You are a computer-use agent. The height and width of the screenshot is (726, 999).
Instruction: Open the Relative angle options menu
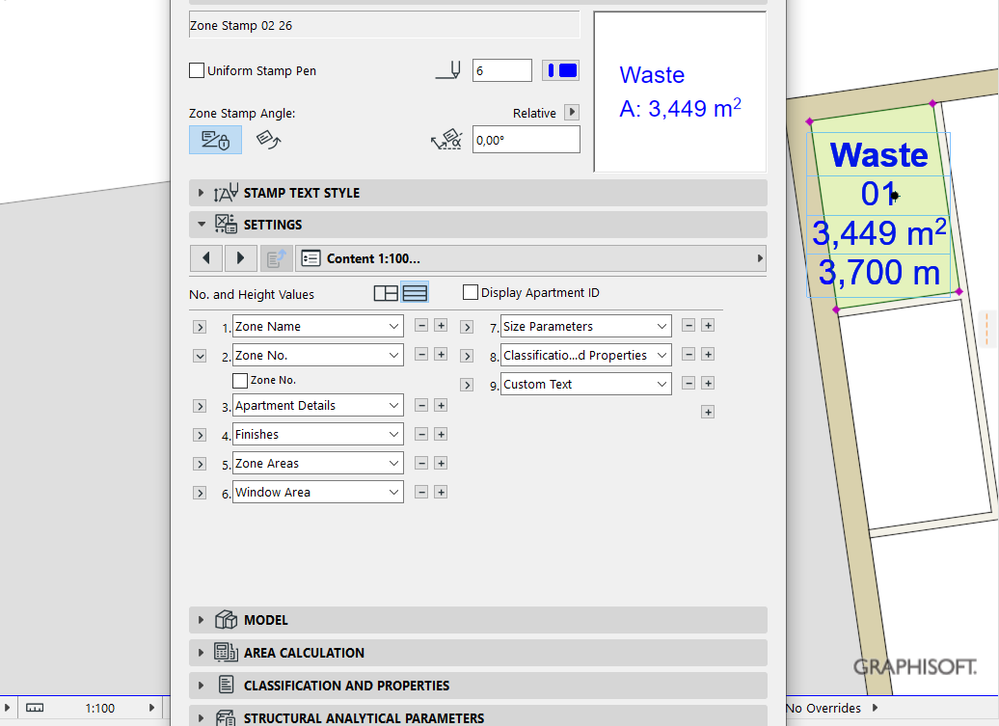572,112
